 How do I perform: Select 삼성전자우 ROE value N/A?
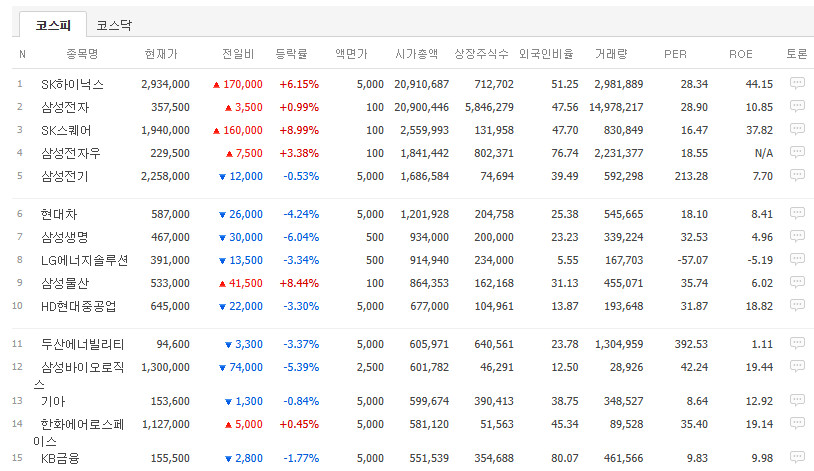(764, 153)
